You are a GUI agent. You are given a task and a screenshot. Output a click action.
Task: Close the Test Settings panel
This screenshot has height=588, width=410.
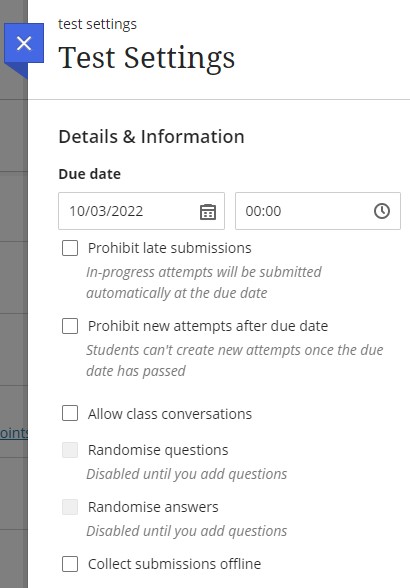[24, 44]
